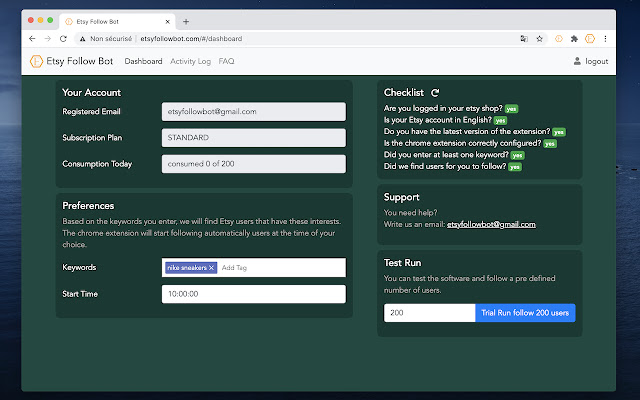Click the Start Time field
Screen dimensions: 640x400
253,294
